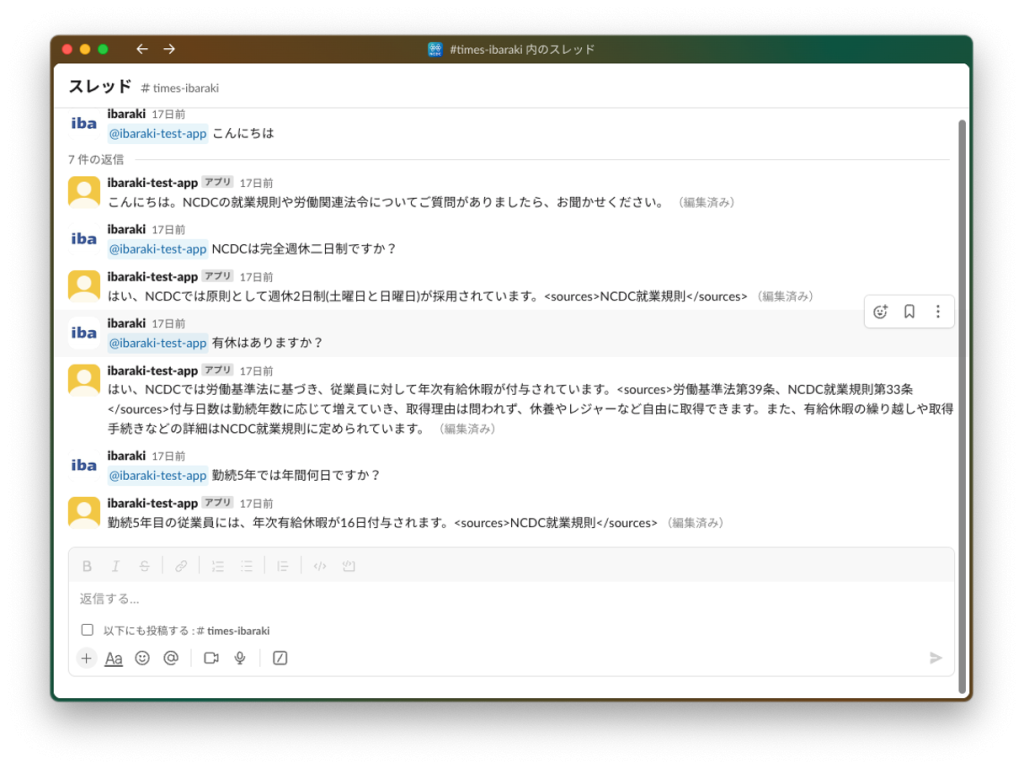Apply strikethrough formatting
Image resolution: width=1024 pixels, height=768 pixels.
pyautogui.click(x=144, y=566)
